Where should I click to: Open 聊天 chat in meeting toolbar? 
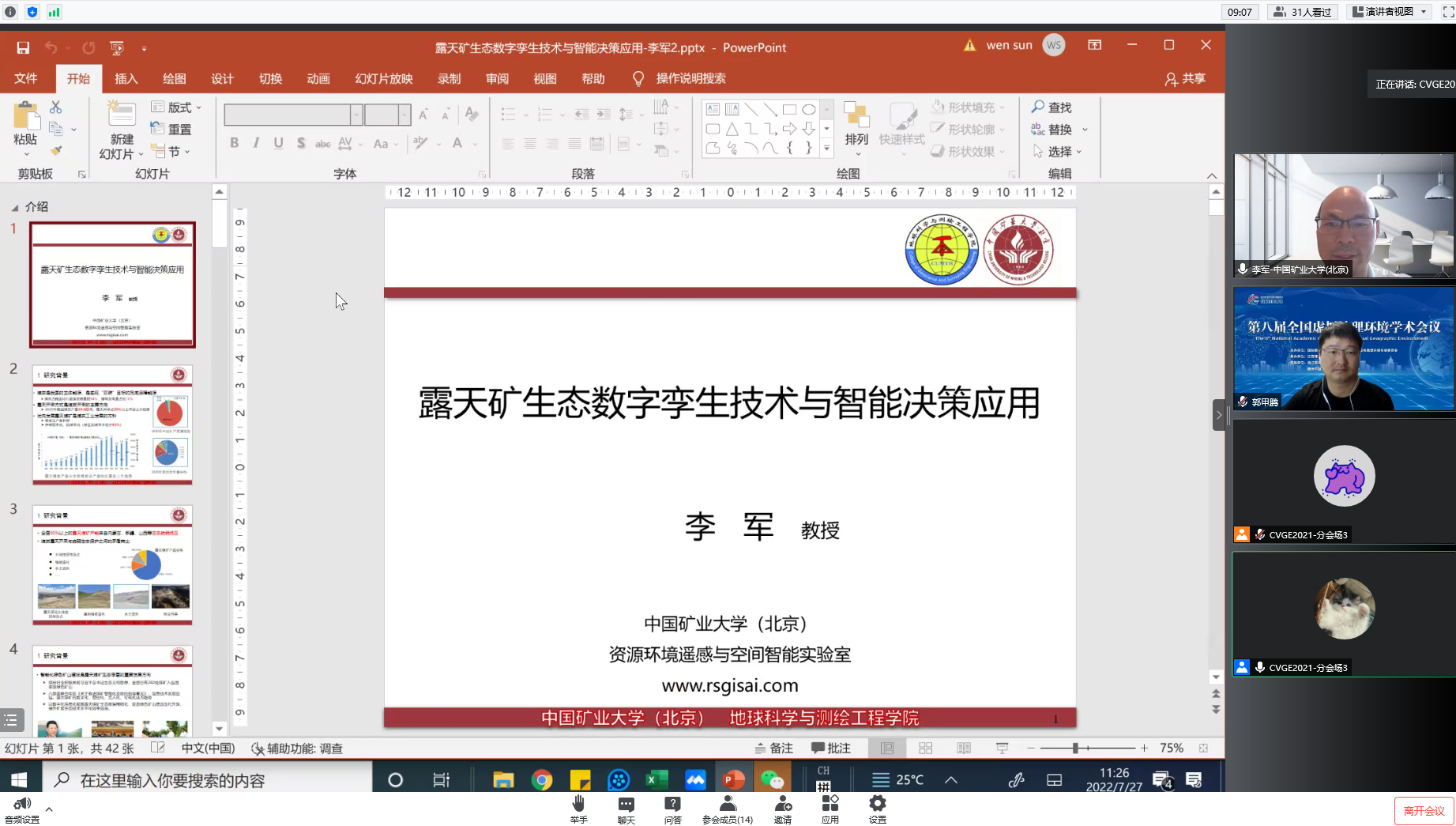click(626, 809)
